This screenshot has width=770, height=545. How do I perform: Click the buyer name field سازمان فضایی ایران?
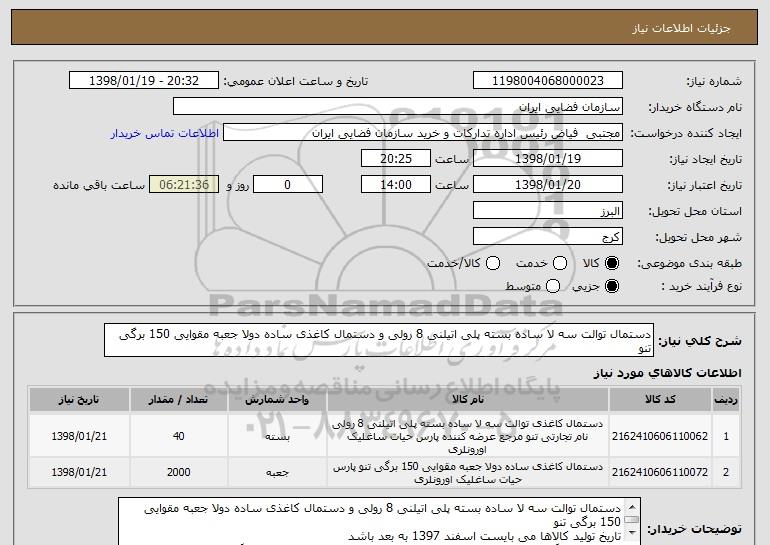coord(398,107)
